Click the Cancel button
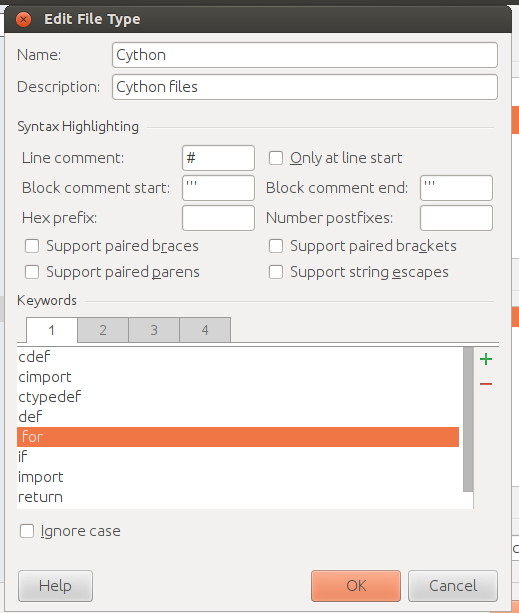519x613 pixels. [453, 586]
